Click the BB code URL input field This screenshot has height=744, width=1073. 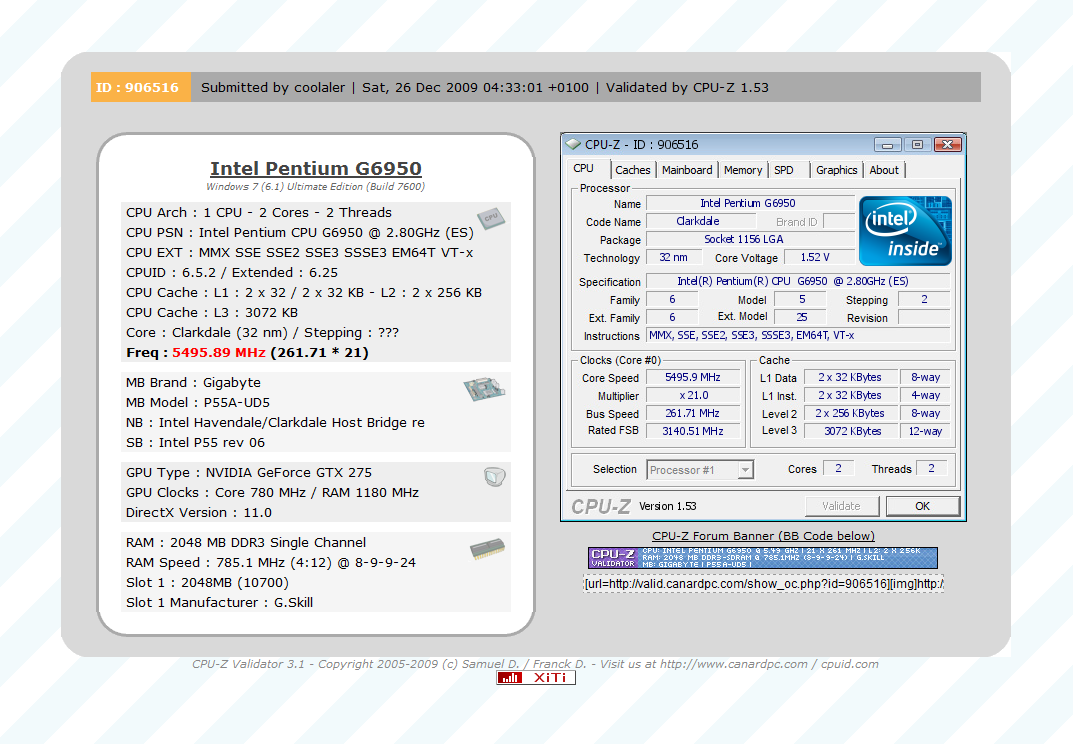coord(763,584)
